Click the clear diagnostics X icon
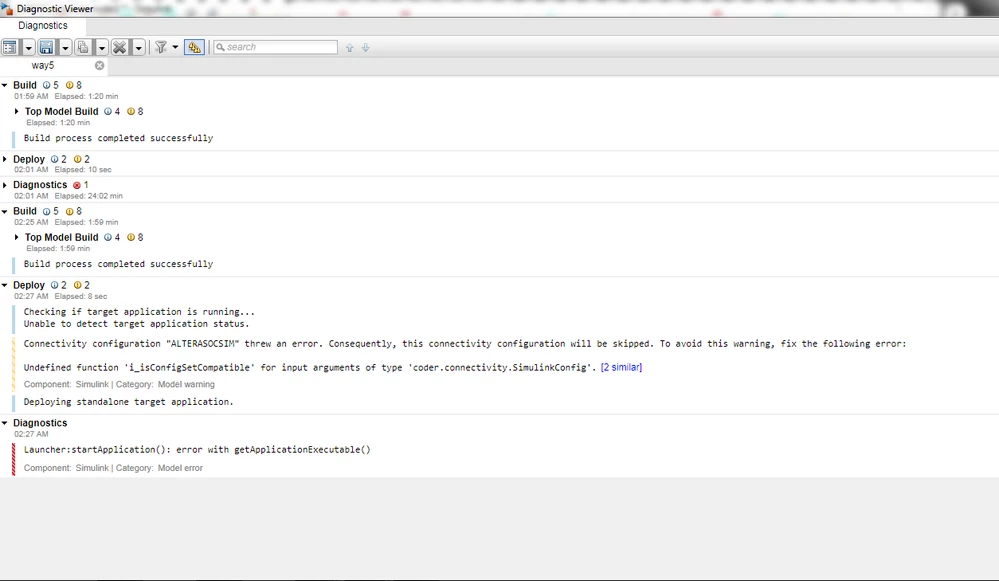The height and width of the screenshot is (581, 999). click(119, 47)
